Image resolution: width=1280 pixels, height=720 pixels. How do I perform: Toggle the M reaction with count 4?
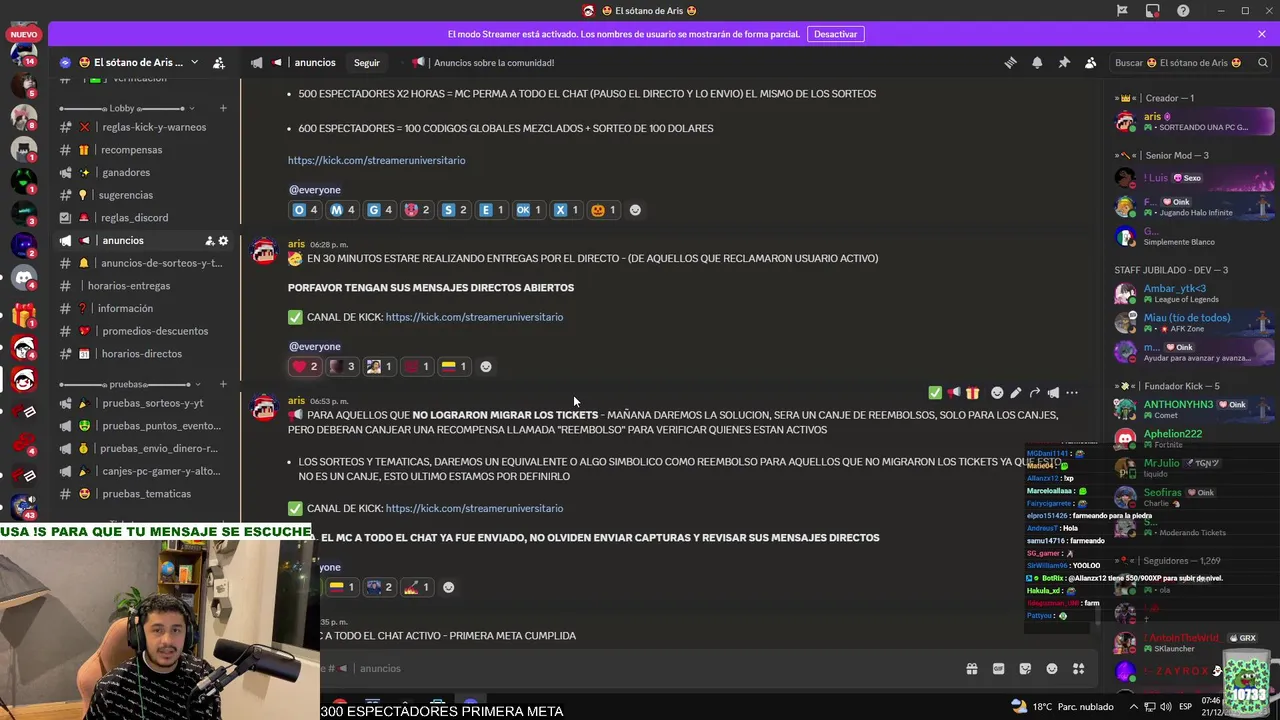[343, 210]
